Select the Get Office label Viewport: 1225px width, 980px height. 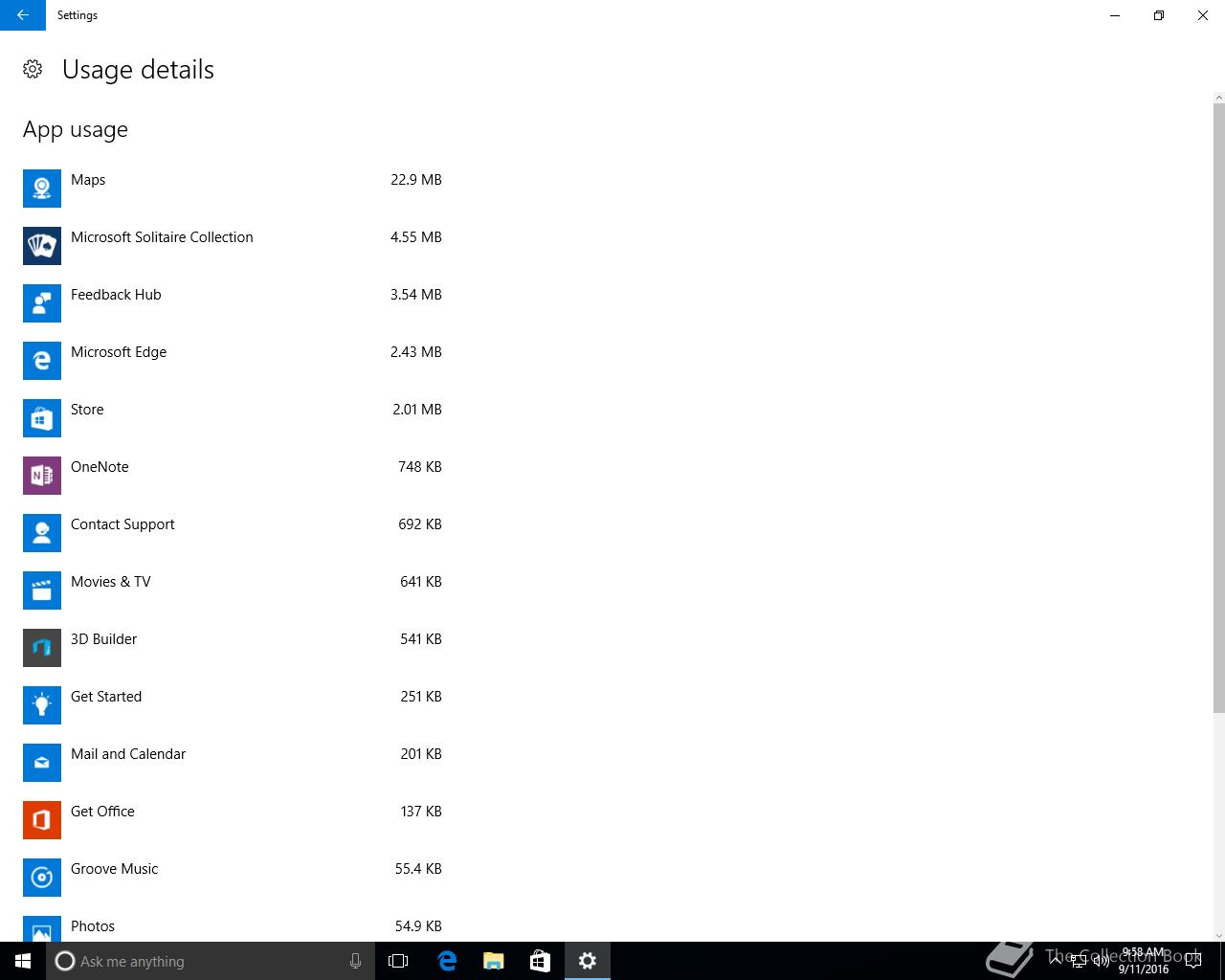(x=102, y=812)
